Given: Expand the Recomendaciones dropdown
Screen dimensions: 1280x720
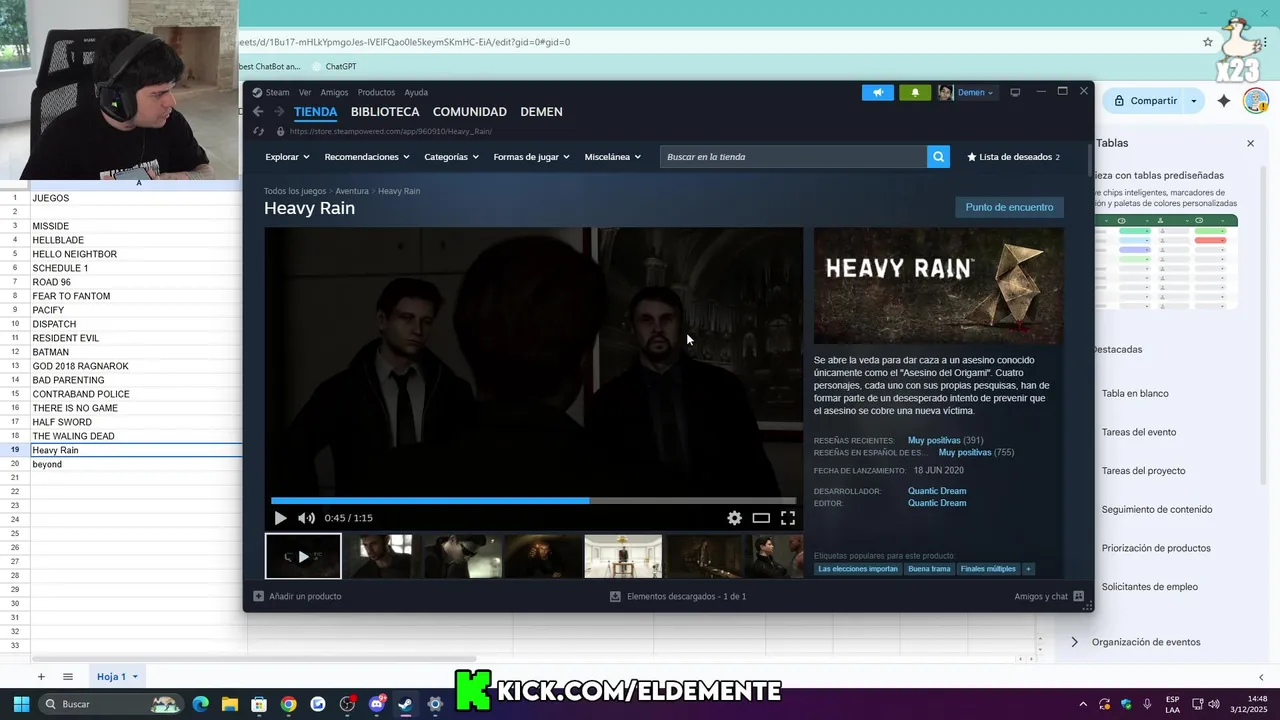Looking at the screenshot, I should (367, 157).
